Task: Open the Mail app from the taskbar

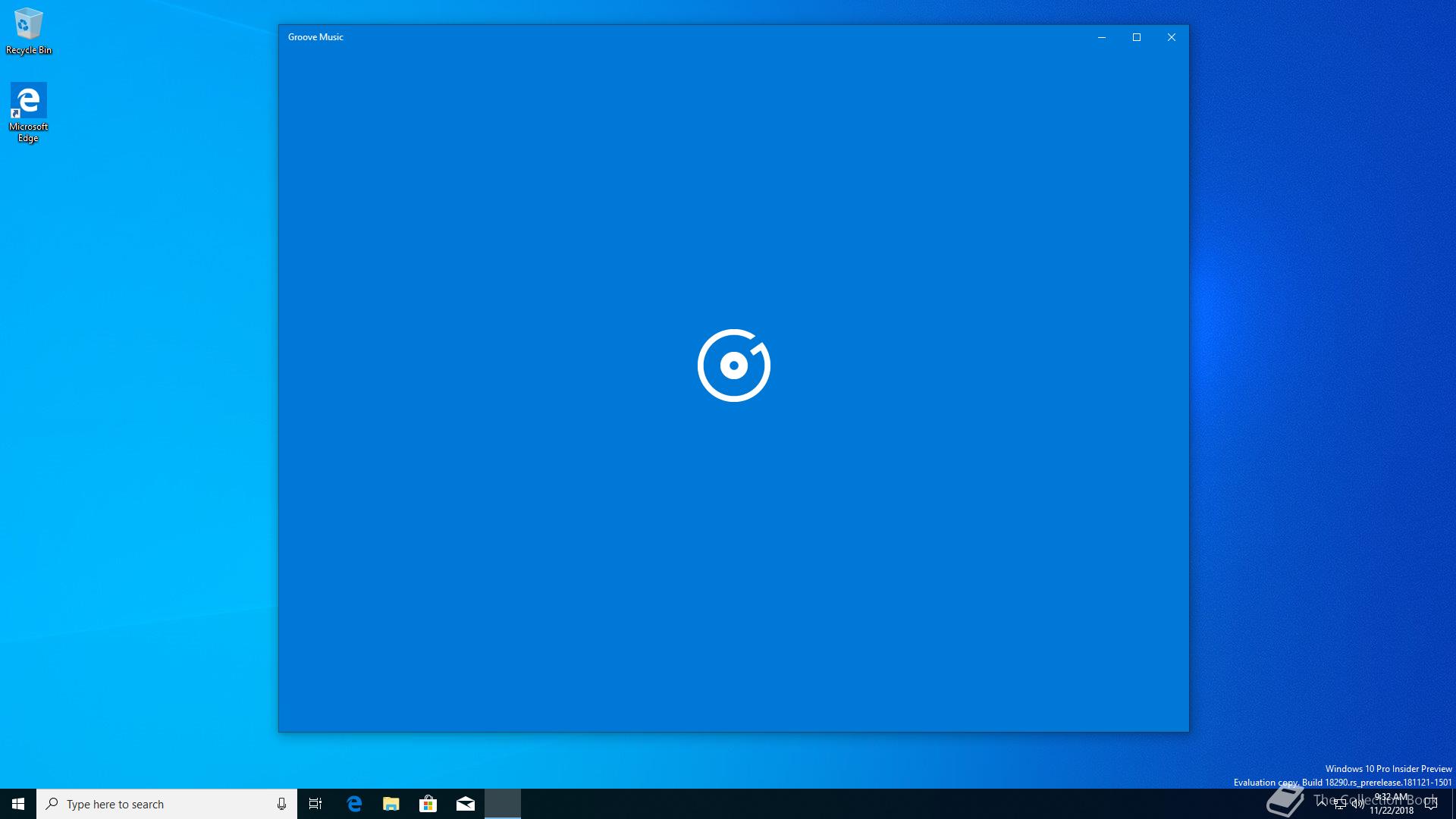Action: click(465, 804)
